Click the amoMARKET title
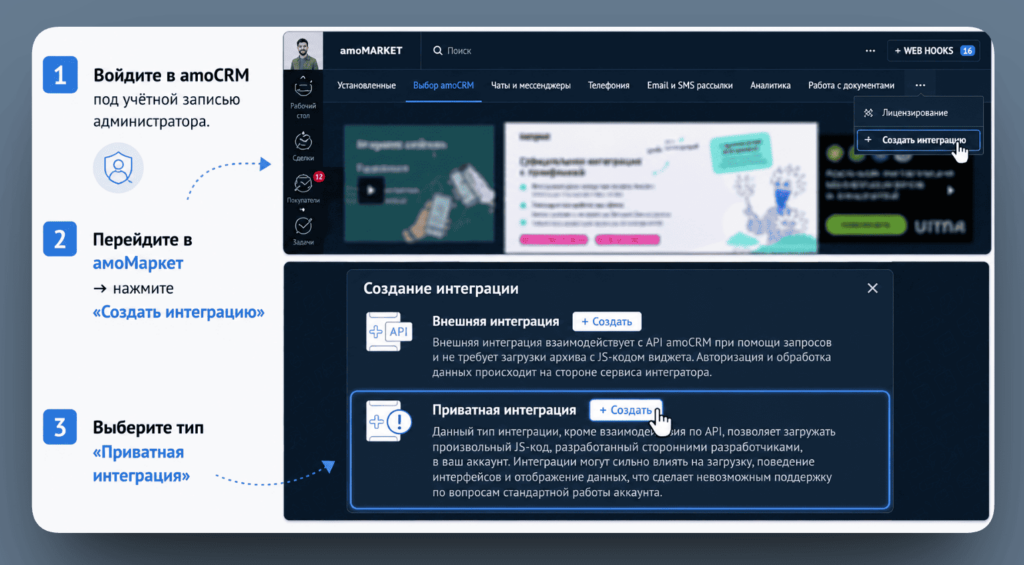Viewport: 1024px width, 565px height. coord(371,50)
